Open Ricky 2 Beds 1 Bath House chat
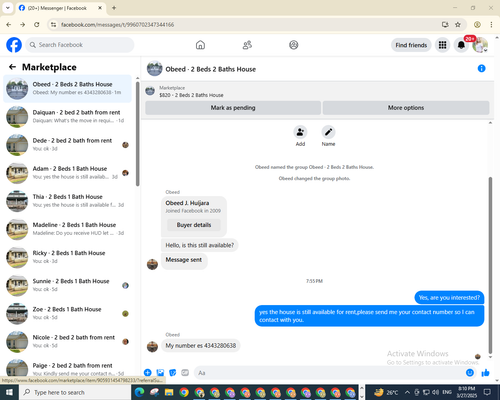Image resolution: width=500 pixels, height=400 pixels. pyautogui.click(x=68, y=257)
